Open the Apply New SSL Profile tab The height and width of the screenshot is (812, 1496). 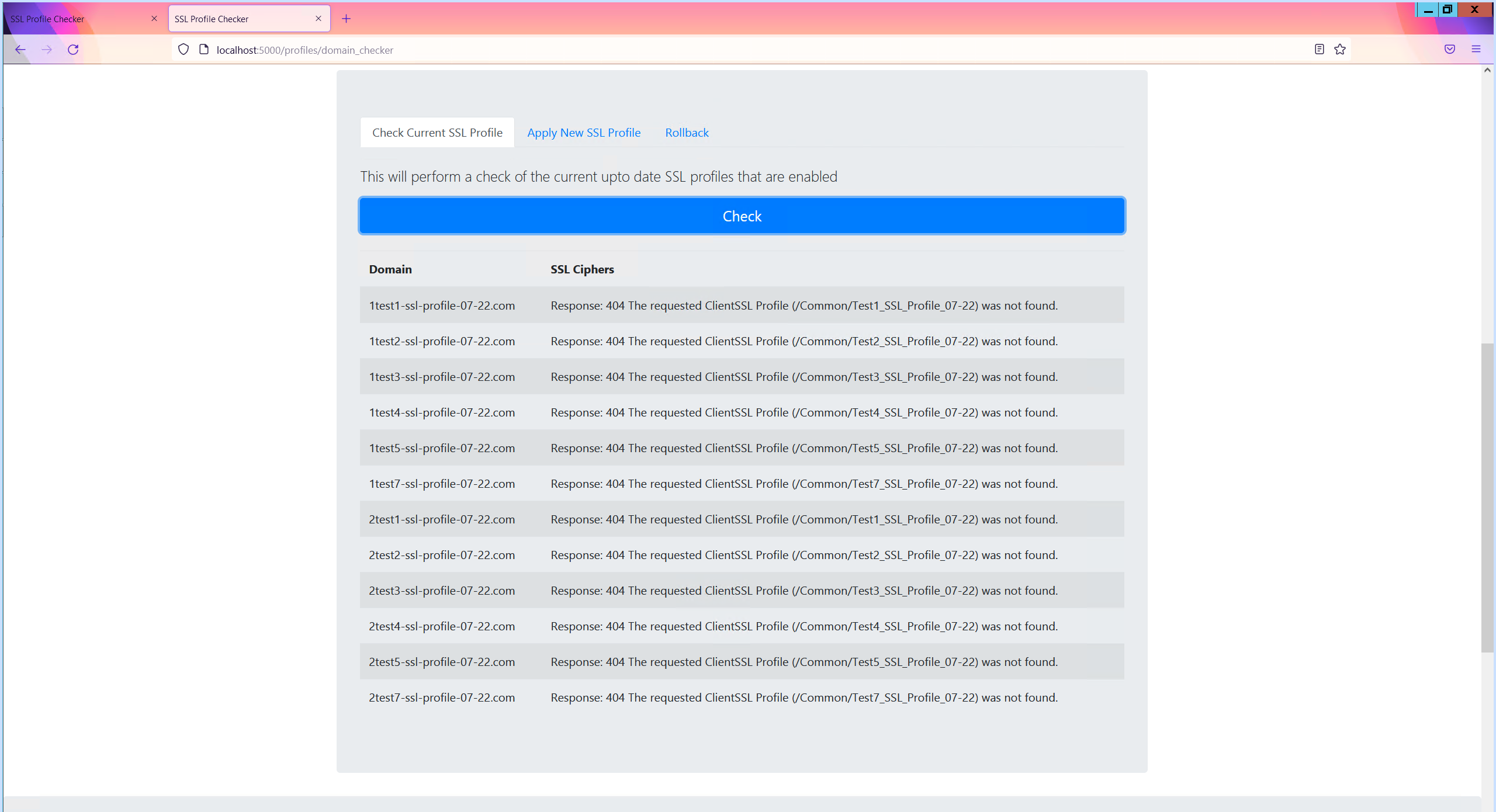point(584,133)
